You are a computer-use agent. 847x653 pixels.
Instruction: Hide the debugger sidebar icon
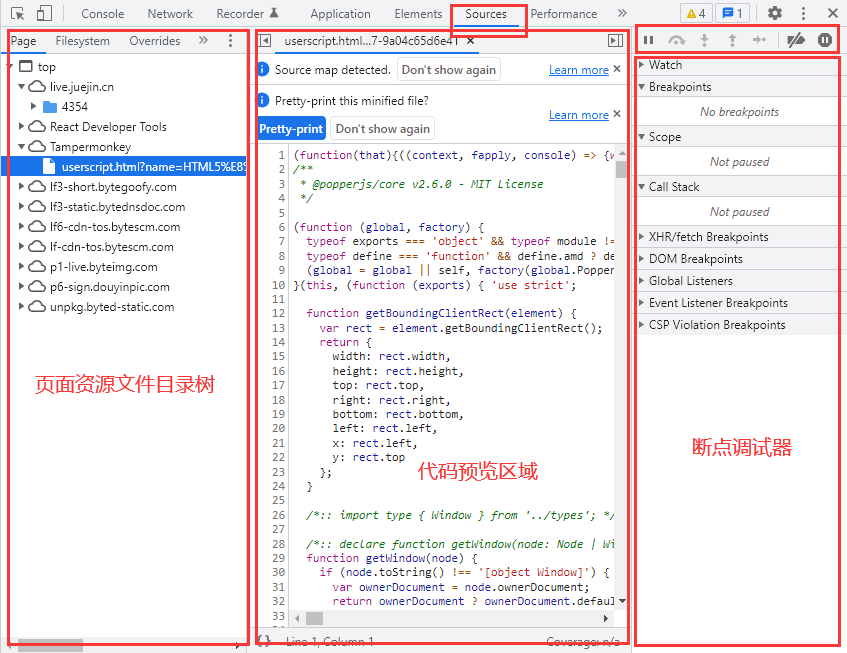tap(615, 41)
